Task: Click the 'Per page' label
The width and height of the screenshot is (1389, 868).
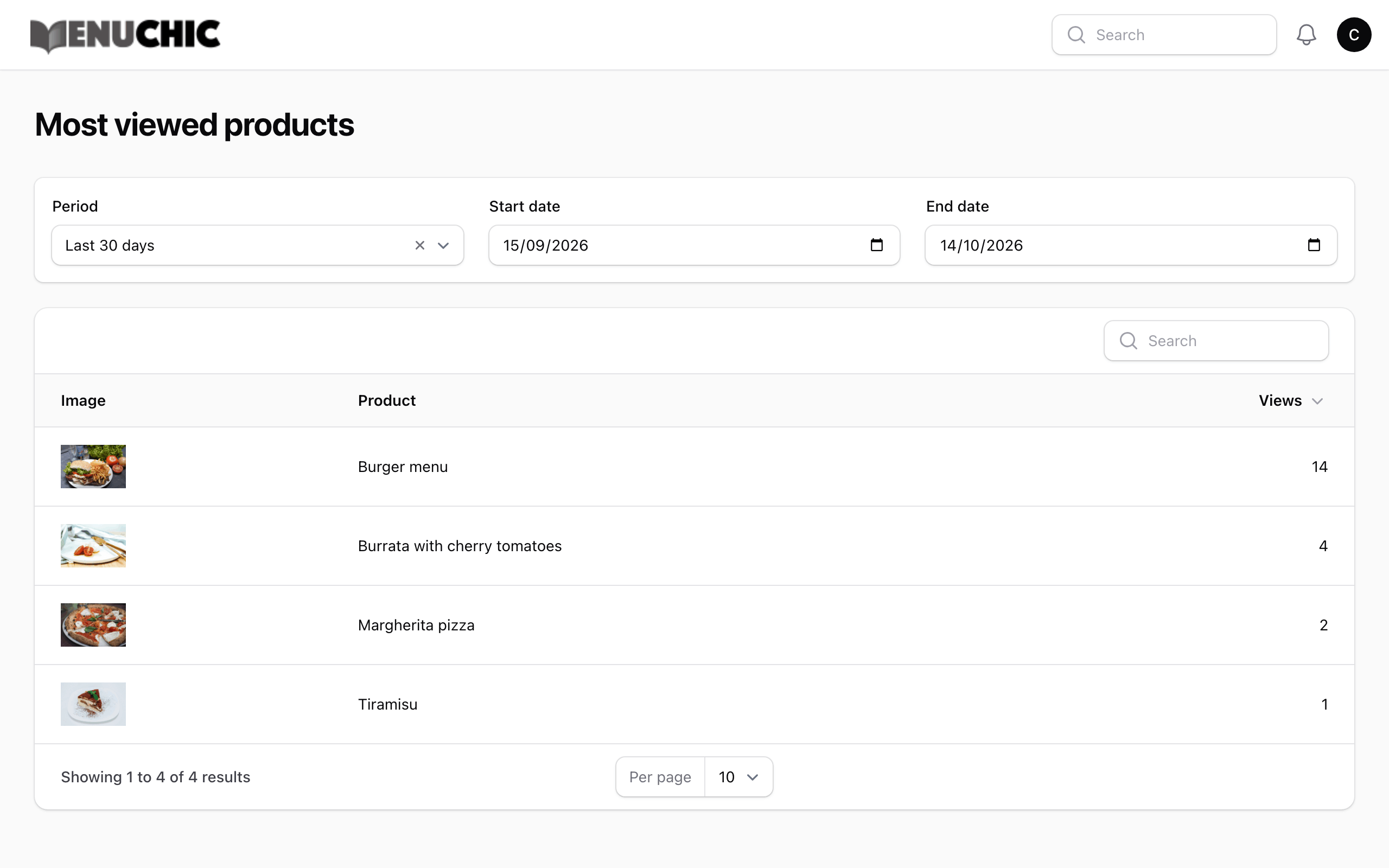Action: point(660,777)
